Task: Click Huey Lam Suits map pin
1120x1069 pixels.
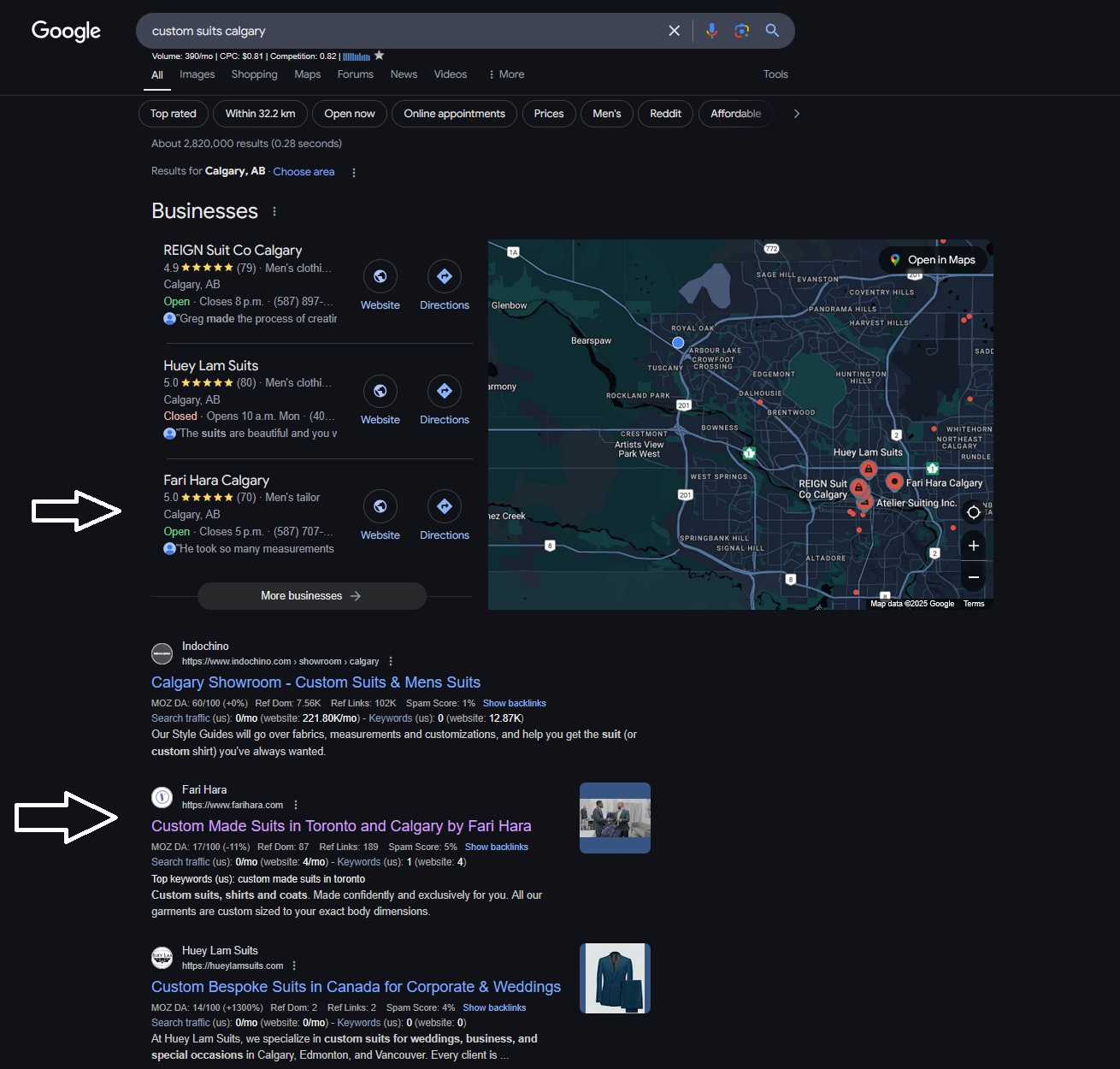Action: click(x=869, y=469)
